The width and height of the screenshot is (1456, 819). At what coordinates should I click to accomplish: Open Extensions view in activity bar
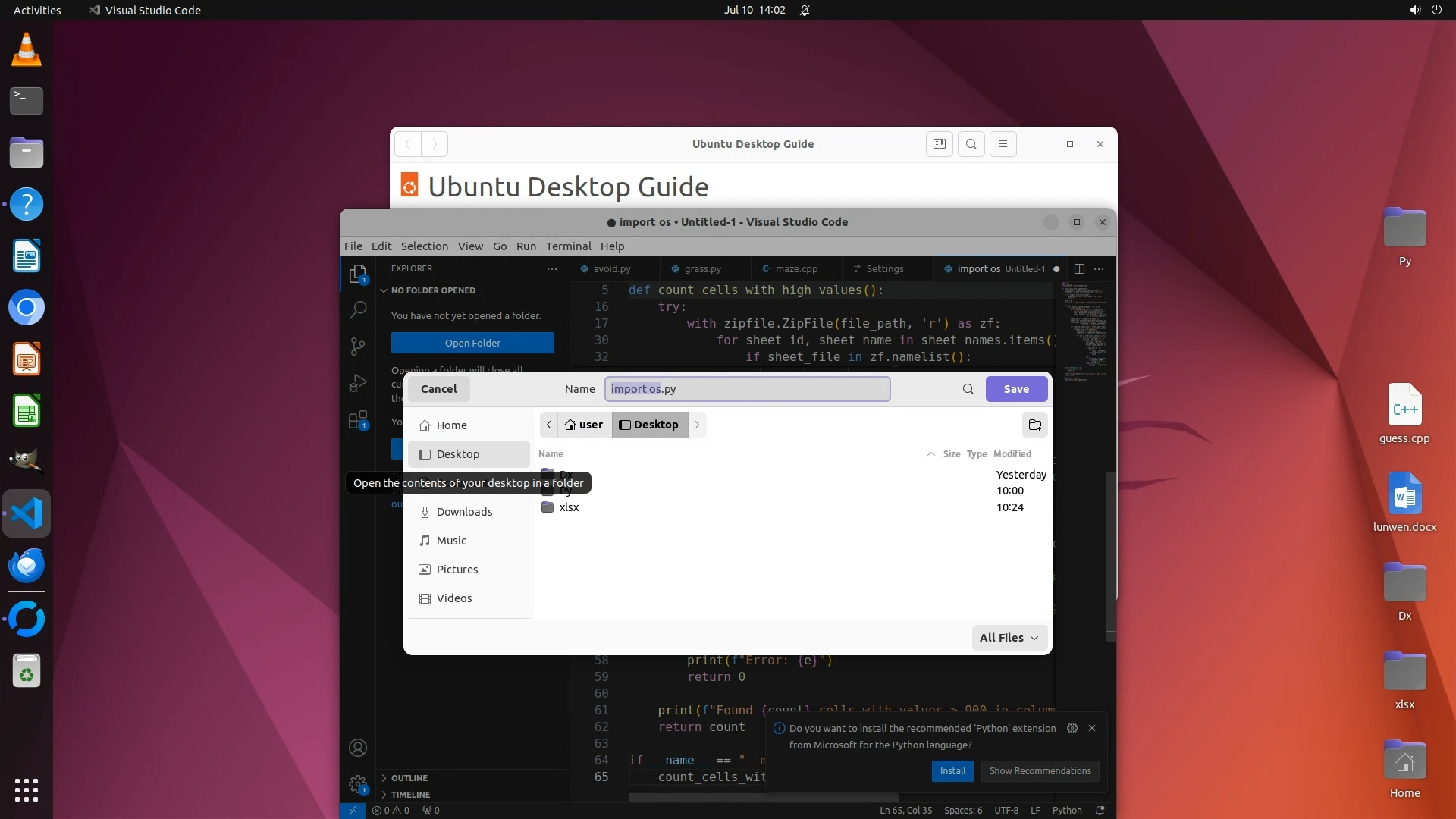(x=358, y=420)
